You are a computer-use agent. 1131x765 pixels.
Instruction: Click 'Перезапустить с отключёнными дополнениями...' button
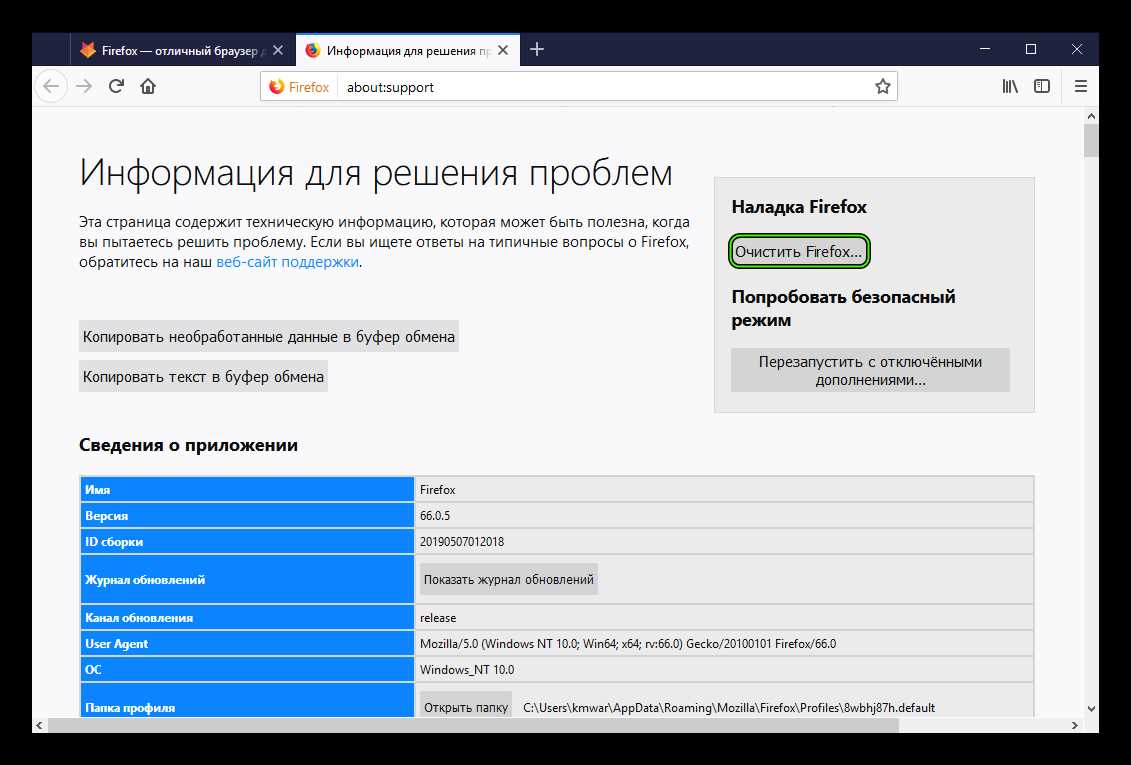870,371
